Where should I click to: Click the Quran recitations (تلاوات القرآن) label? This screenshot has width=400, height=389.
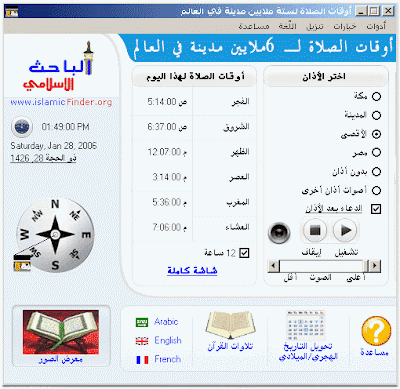[x=230, y=346]
